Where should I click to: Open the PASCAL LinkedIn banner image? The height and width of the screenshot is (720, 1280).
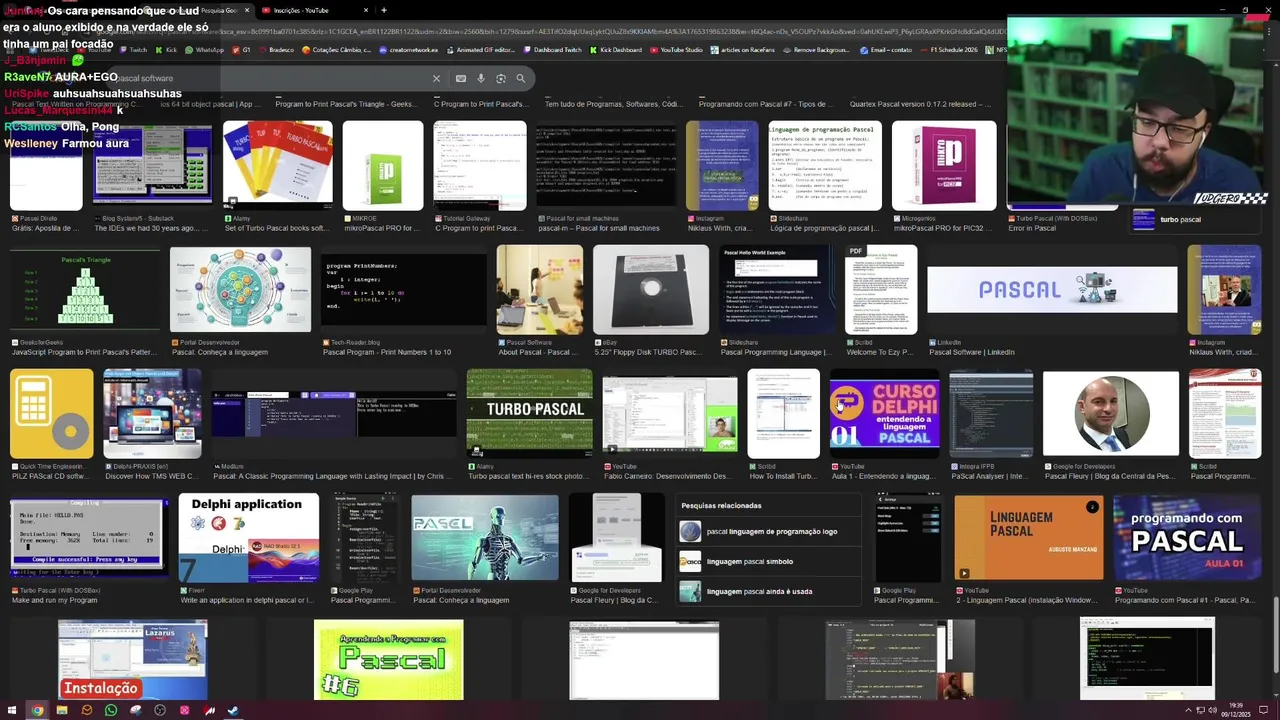[x=1052, y=290]
